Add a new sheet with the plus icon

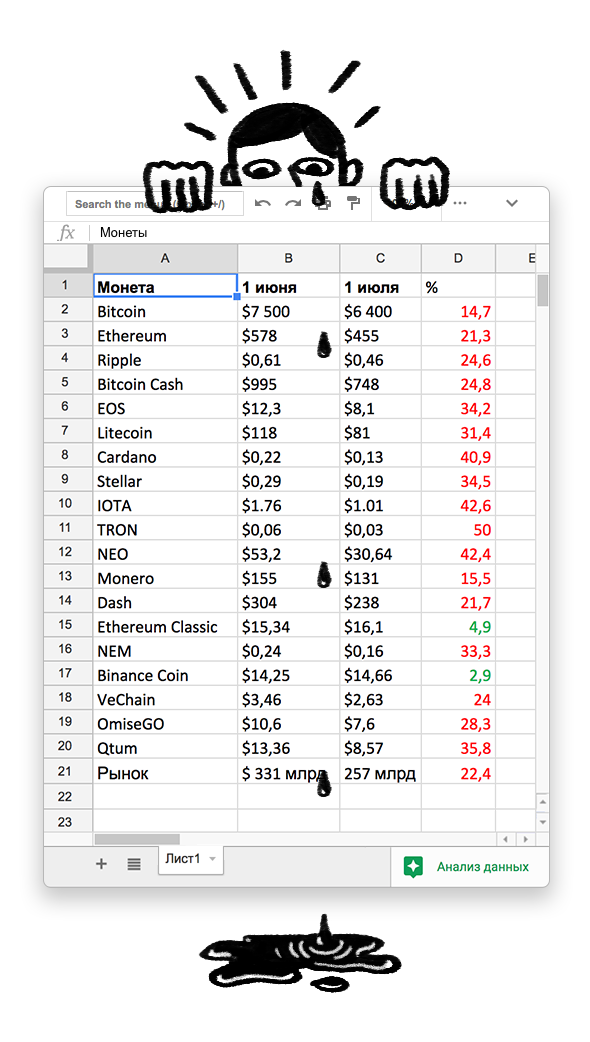[x=101, y=864]
